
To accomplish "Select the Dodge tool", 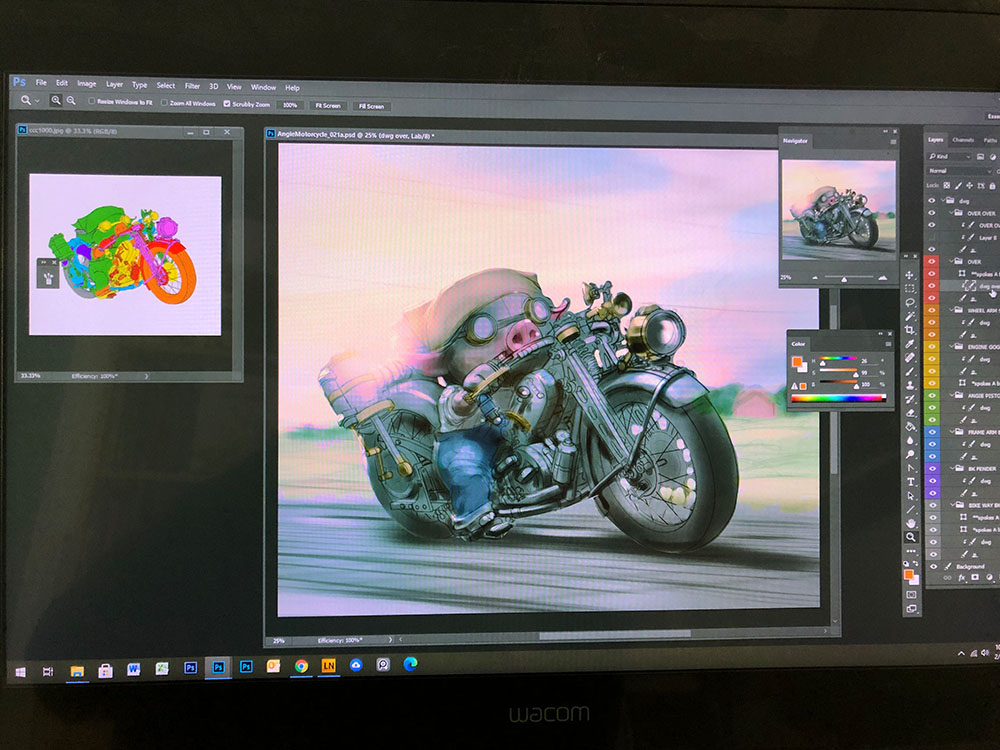I will pyautogui.click(x=910, y=454).
